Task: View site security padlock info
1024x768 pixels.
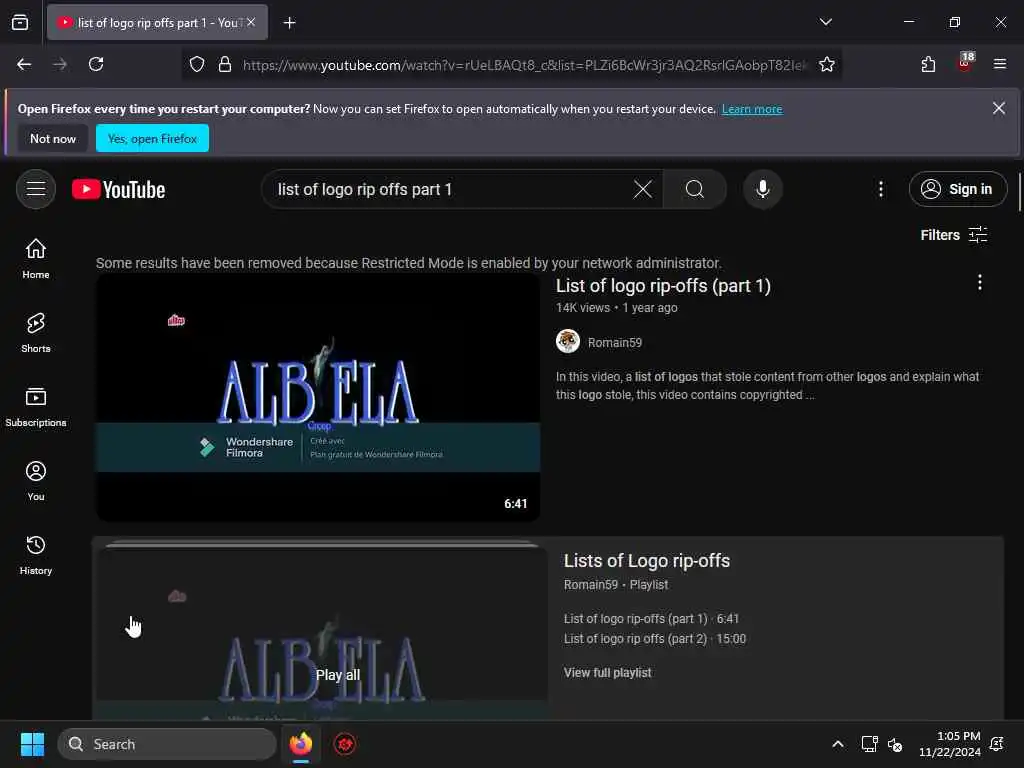Action: (x=225, y=64)
